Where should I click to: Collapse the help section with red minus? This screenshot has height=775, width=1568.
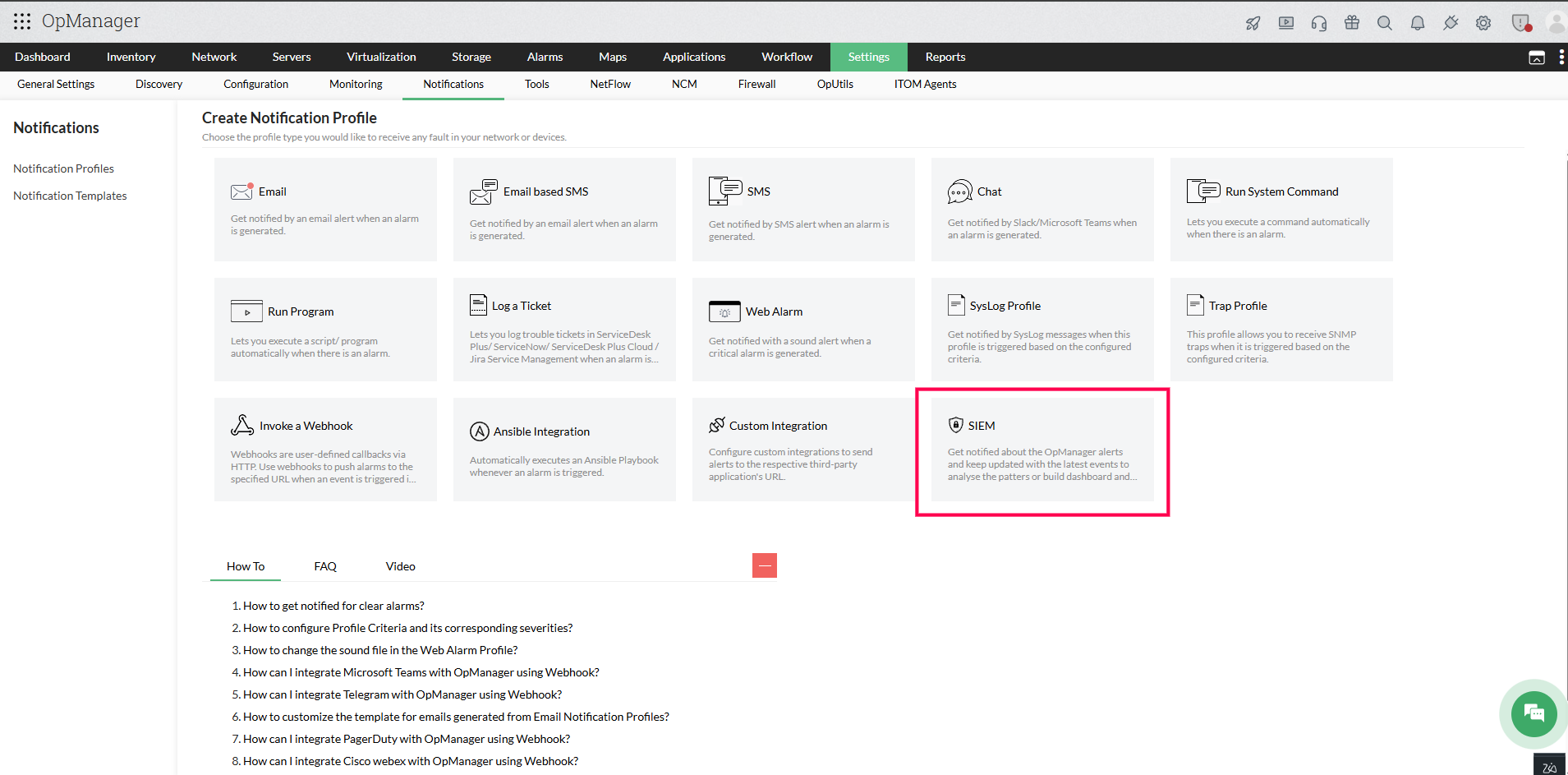coord(765,565)
